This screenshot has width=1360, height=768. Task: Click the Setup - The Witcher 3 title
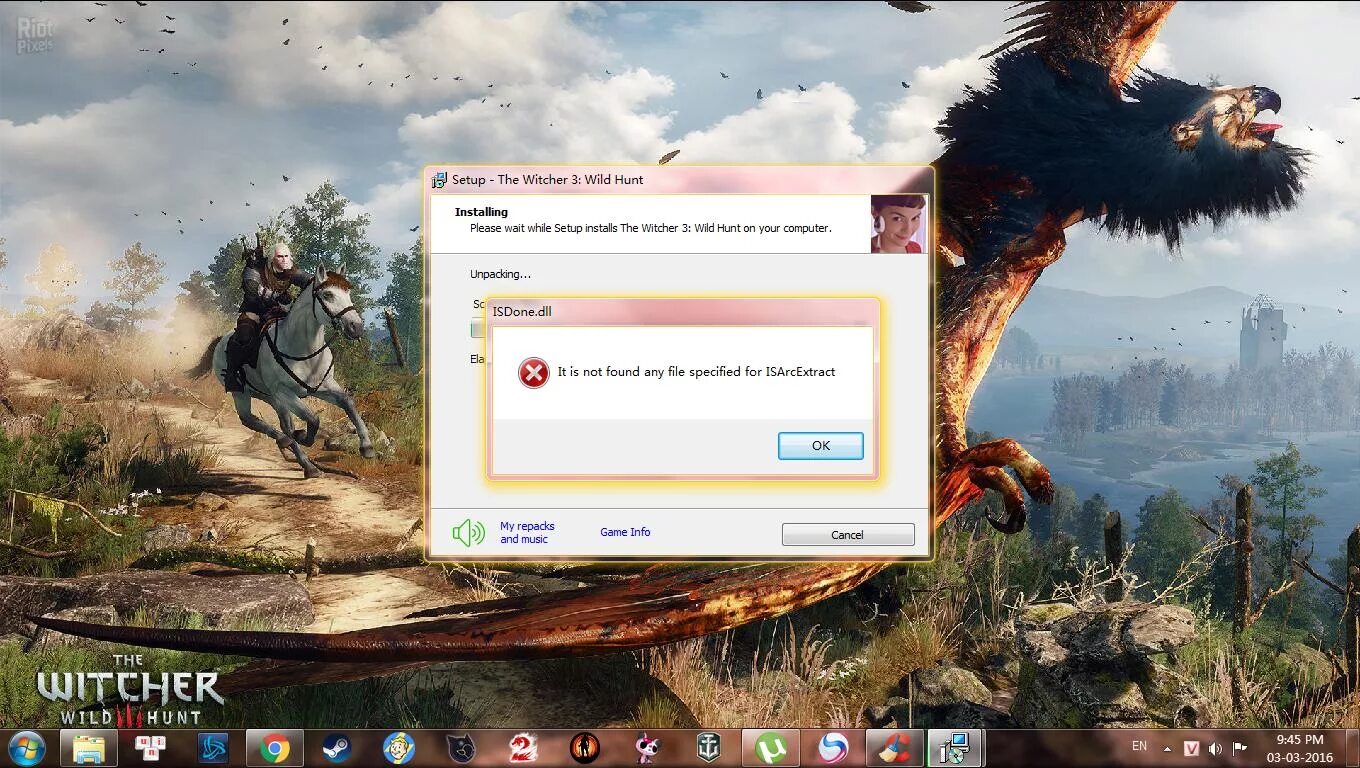point(548,180)
